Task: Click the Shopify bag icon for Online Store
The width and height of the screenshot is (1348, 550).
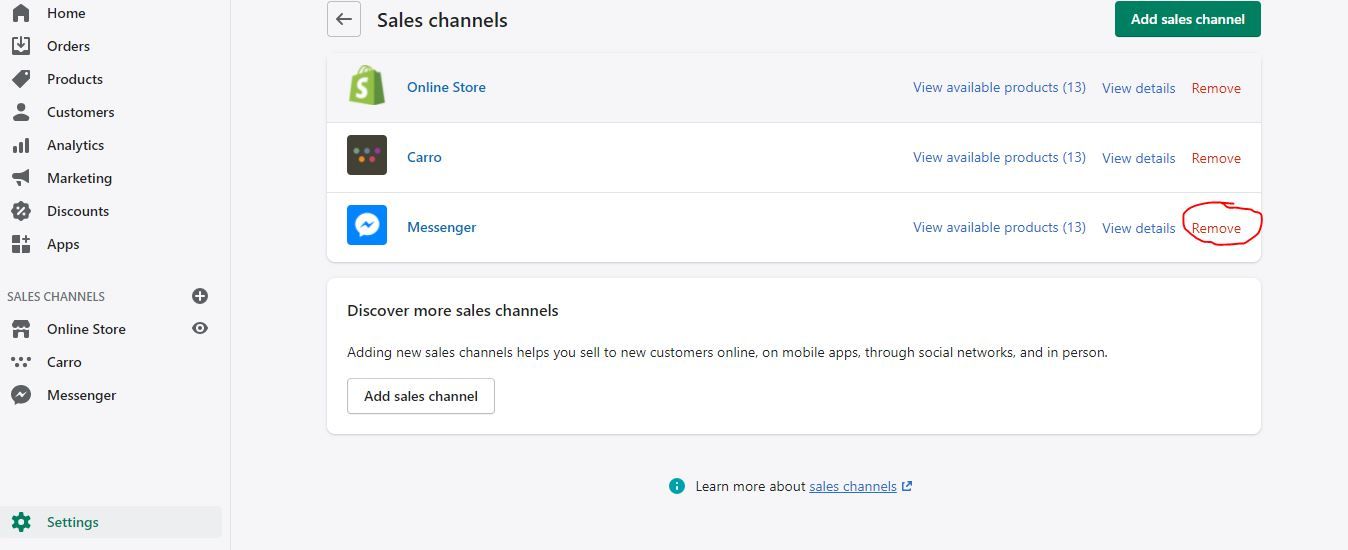Action: click(x=367, y=87)
